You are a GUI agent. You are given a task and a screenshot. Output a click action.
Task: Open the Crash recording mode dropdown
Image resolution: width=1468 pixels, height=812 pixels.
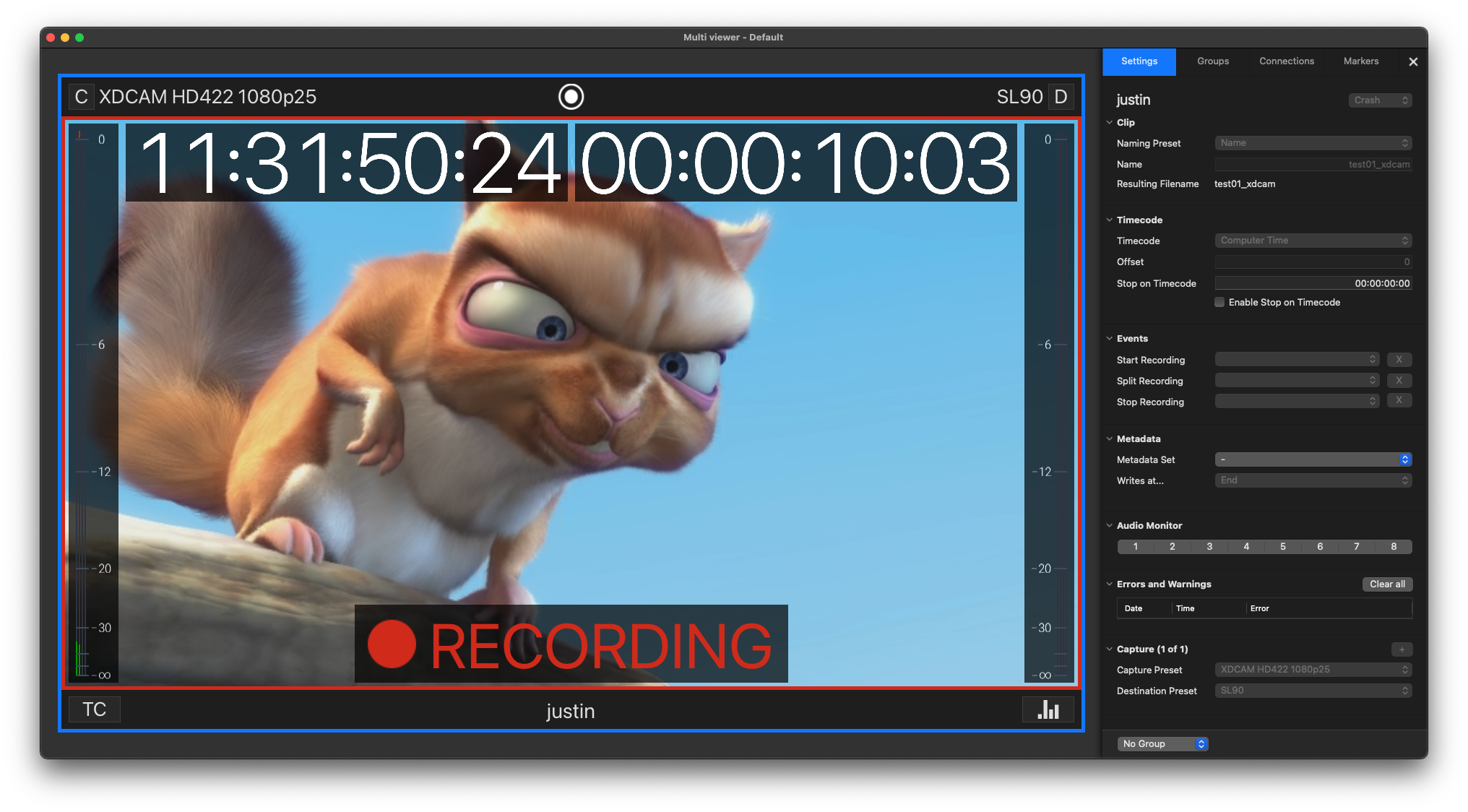pyautogui.click(x=1381, y=100)
